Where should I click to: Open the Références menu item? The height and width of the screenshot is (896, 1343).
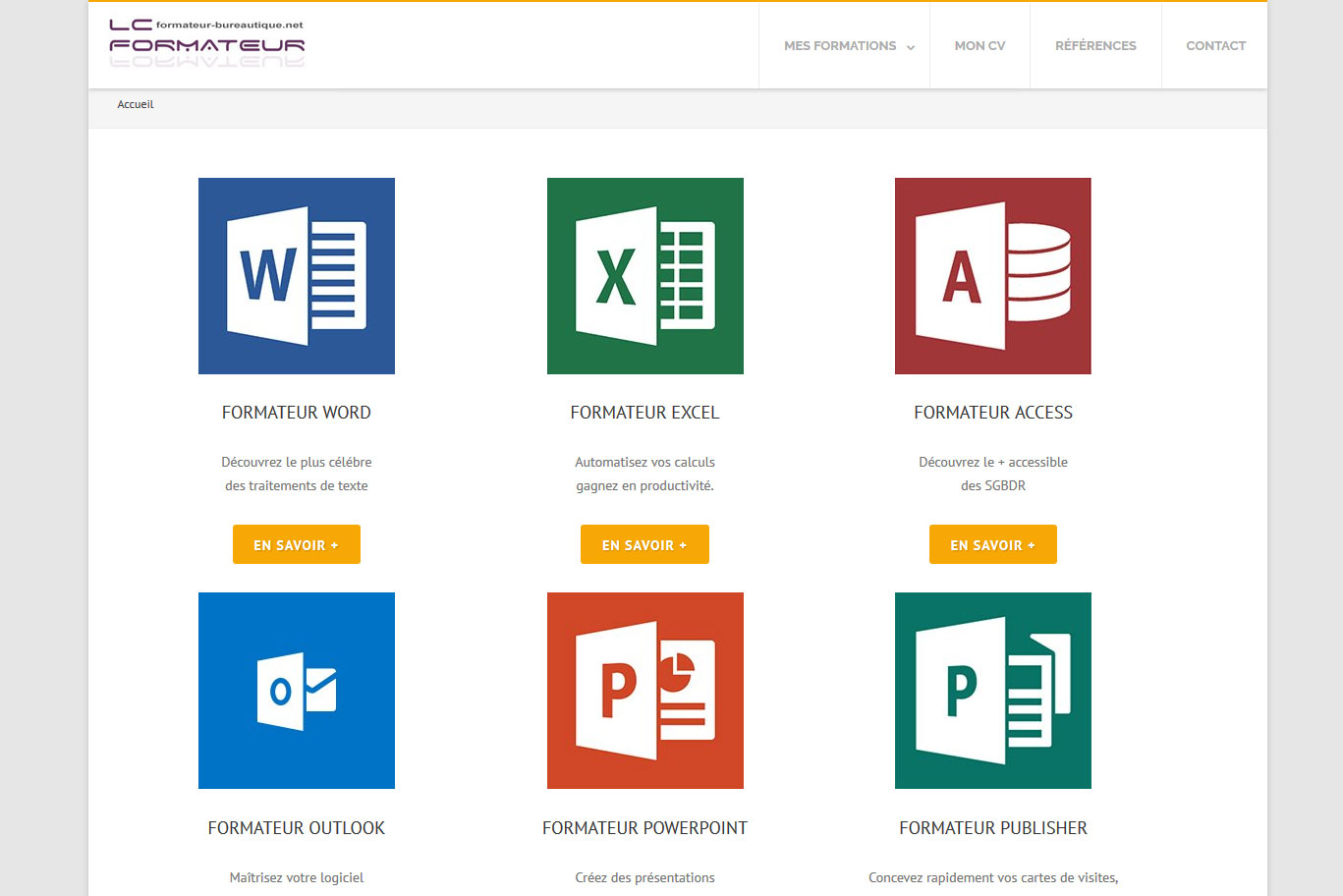[1095, 46]
